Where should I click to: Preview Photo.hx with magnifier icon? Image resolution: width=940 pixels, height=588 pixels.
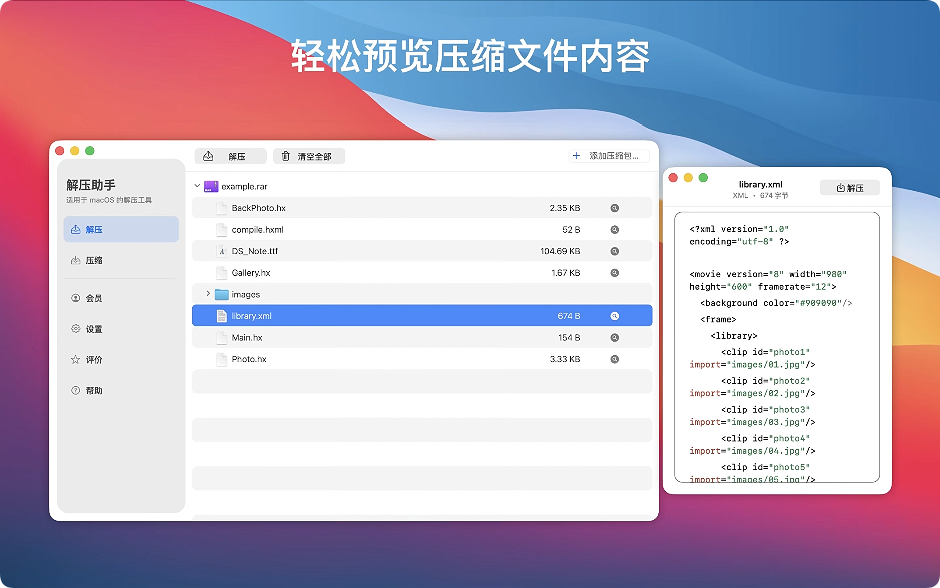coord(614,359)
